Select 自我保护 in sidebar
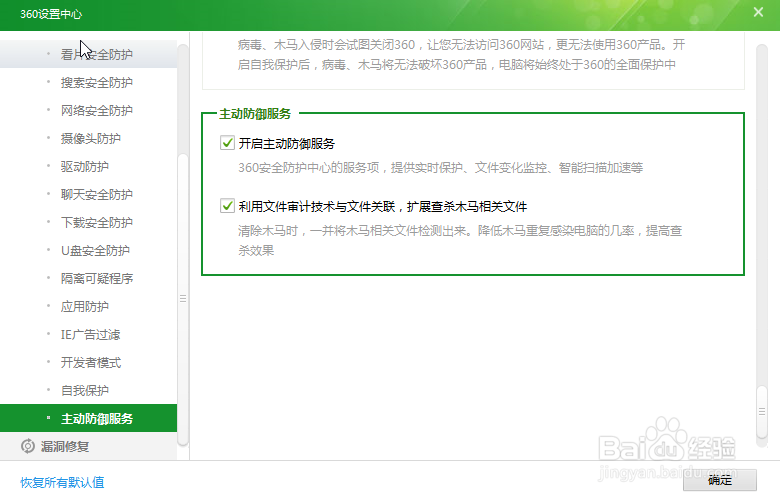Viewport: 780px width, 500px height. (89, 391)
